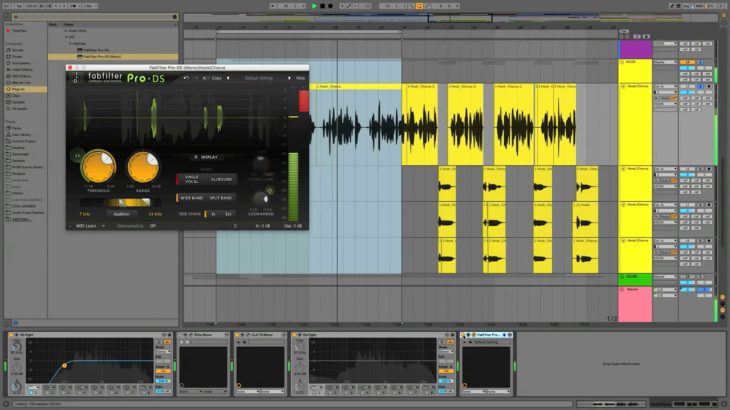Clear the browser search field

point(175,17)
